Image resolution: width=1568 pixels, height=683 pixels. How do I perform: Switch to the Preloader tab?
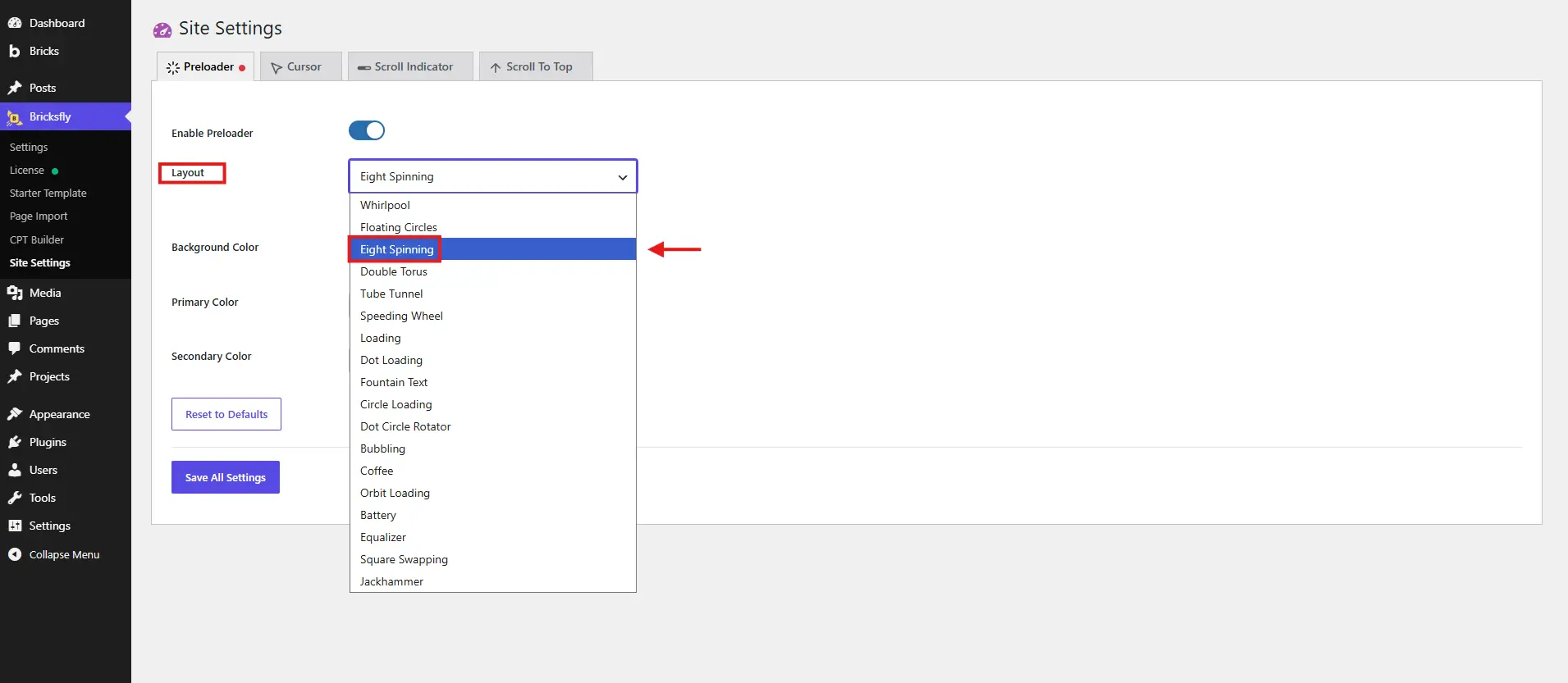coord(205,66)
